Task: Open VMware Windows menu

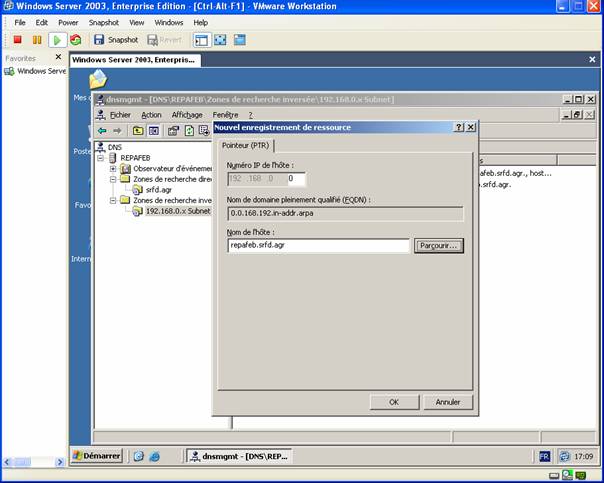Action: (x=169, y=23)
